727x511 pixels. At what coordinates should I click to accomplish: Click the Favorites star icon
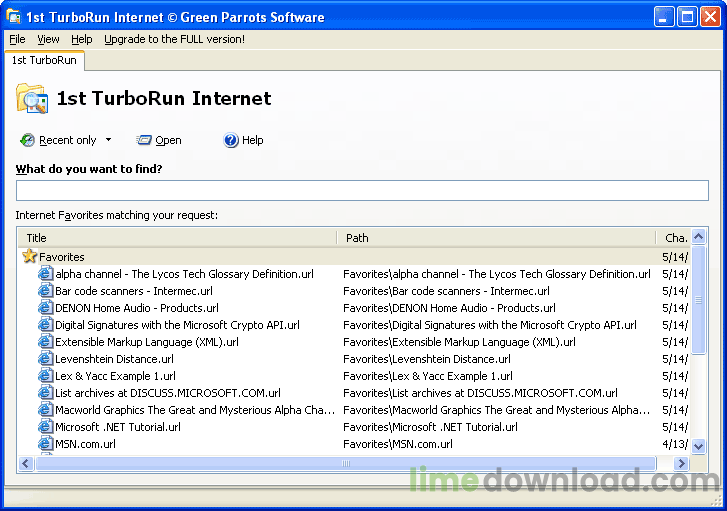pos(30,256)
